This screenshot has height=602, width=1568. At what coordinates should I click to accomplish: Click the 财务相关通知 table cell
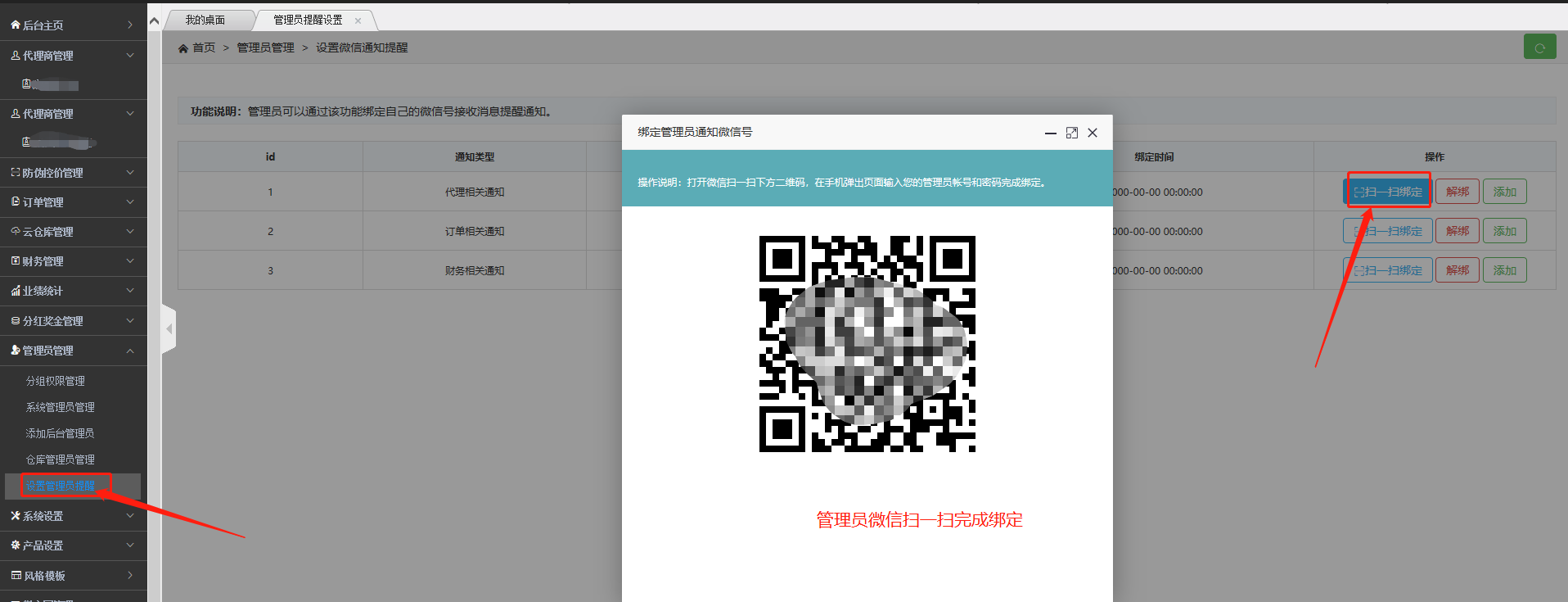475,270
